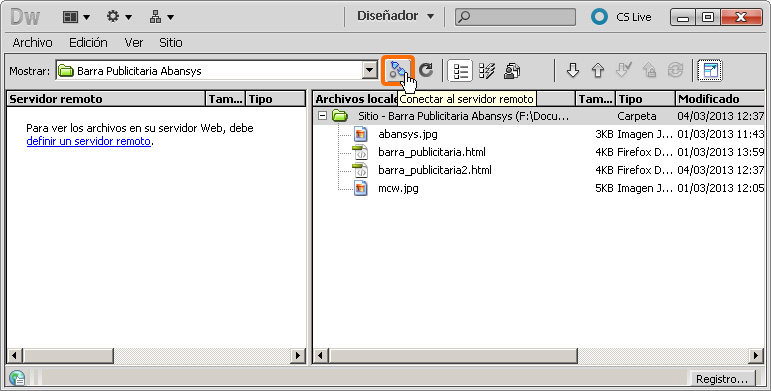The width and height of the screenshot is (771, 391).
Task: Select the mcw.jpg file
Action: click(398, 188)
